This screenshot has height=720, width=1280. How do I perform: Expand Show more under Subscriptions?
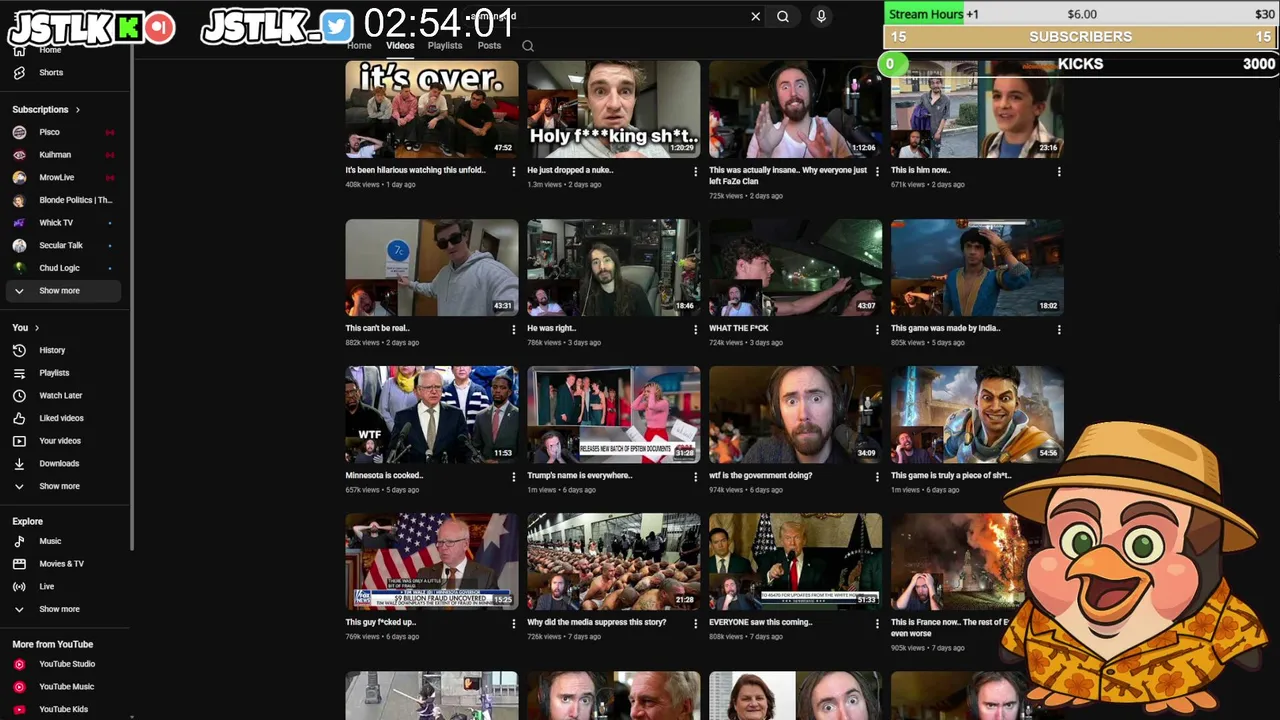click(x=62, y=291)
